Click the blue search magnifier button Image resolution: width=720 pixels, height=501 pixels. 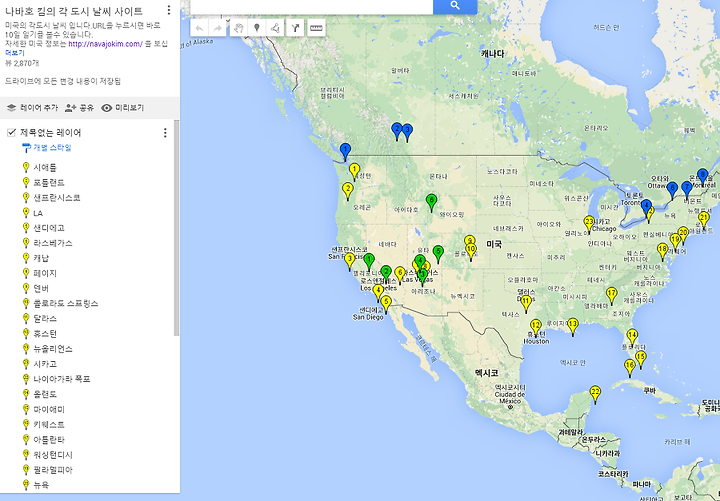[455, 6]
